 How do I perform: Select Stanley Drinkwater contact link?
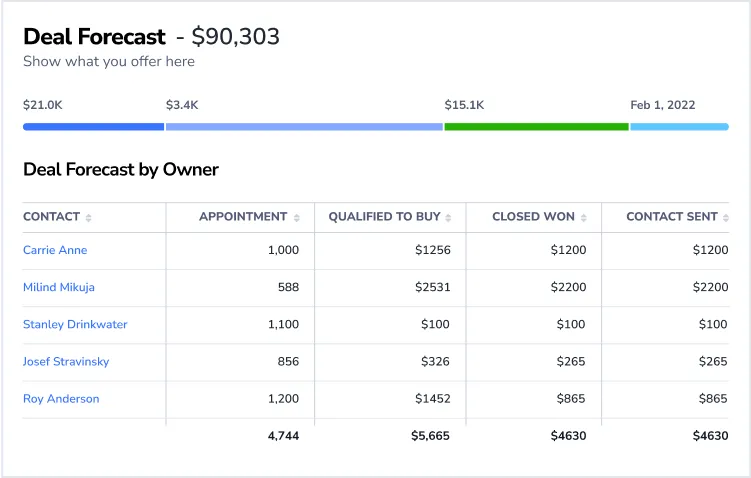pyautogui.click(x=75, y=324)
